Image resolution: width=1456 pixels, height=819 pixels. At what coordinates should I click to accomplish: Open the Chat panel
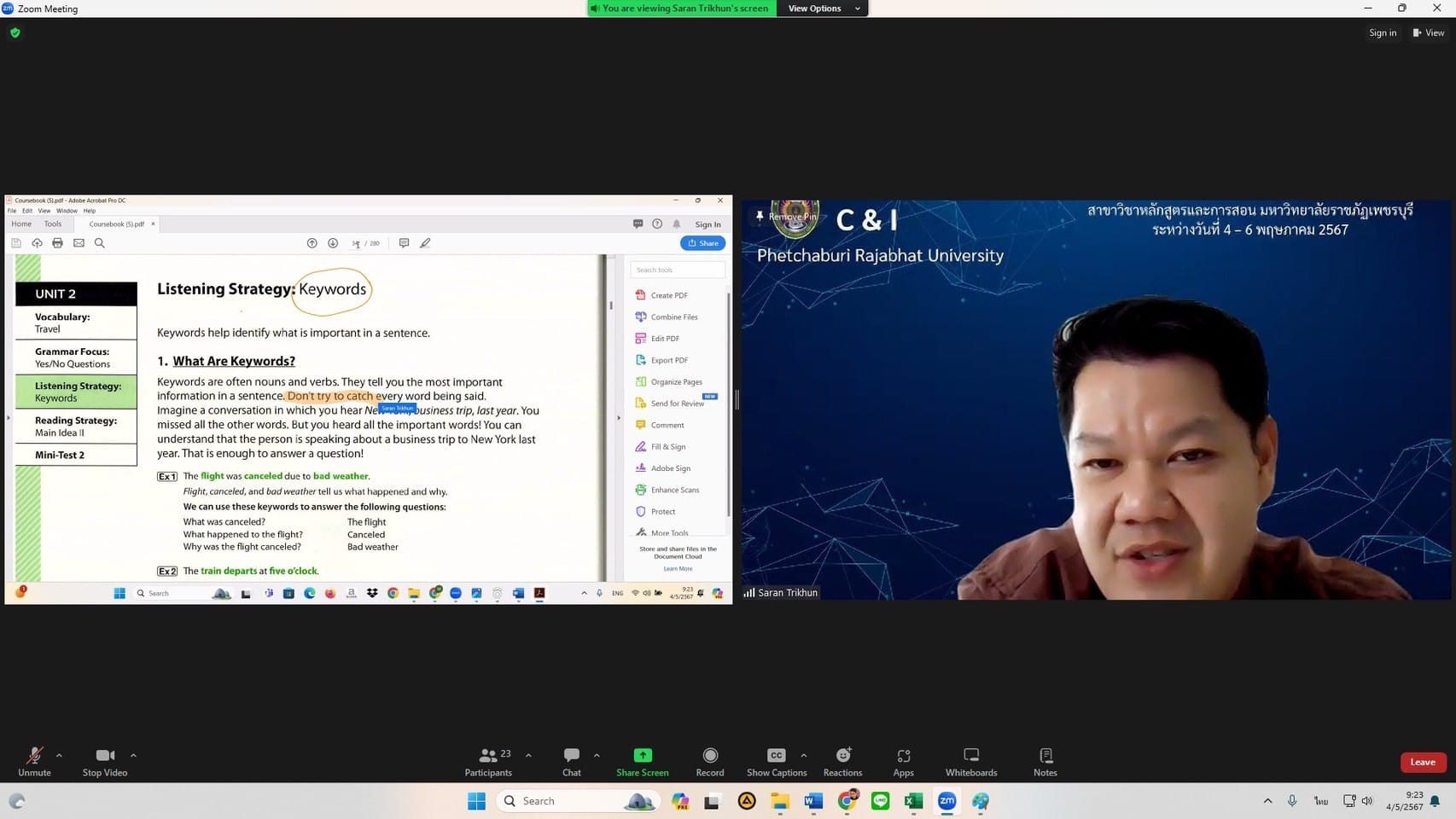point(571,762)
